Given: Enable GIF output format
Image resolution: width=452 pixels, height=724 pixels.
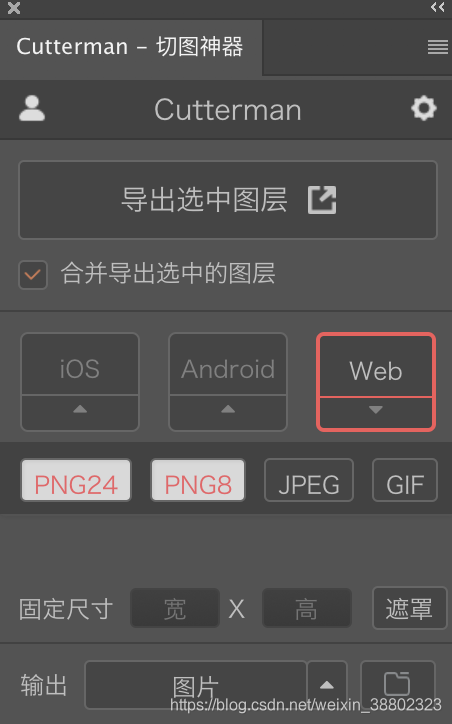Looking at the screenshot, I should (x=405, y=480).
